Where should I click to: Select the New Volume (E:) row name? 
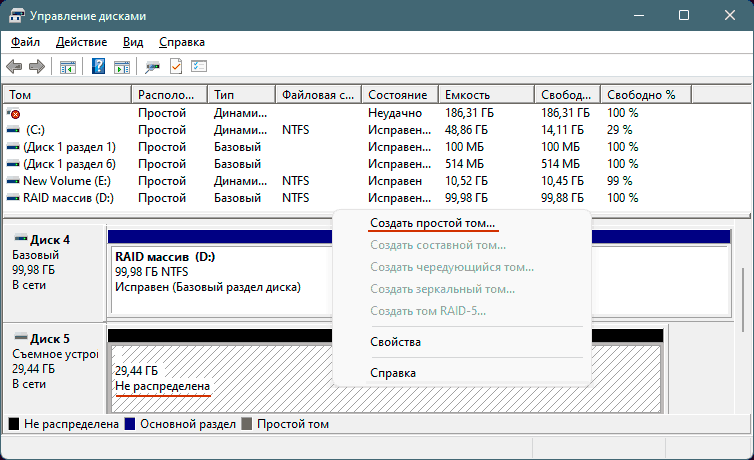pos(67,181)
